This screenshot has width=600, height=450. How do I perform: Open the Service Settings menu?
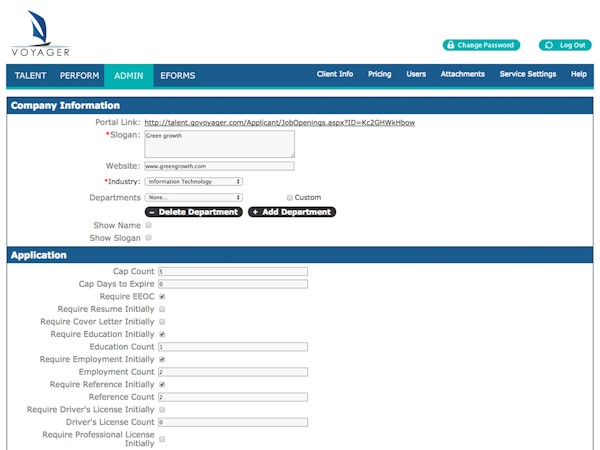(x=527, y=74)
